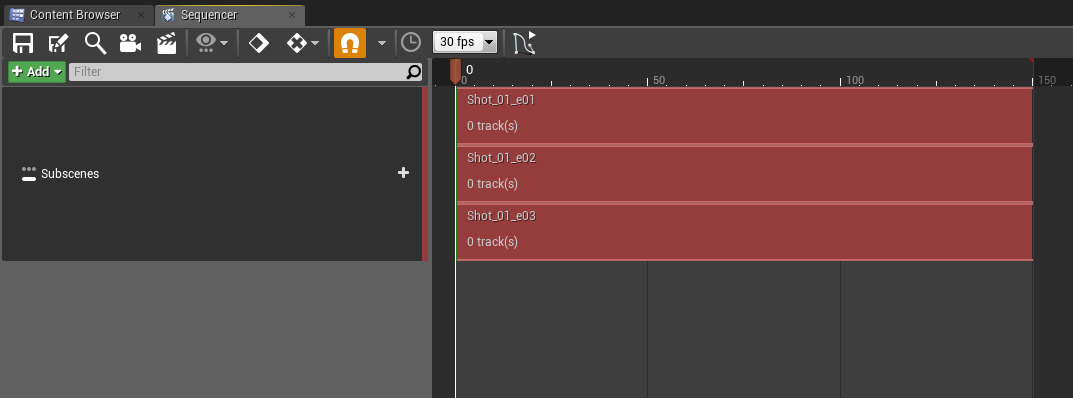Close the Sequencer tab

pyautogui.click(x=292, y=15)
